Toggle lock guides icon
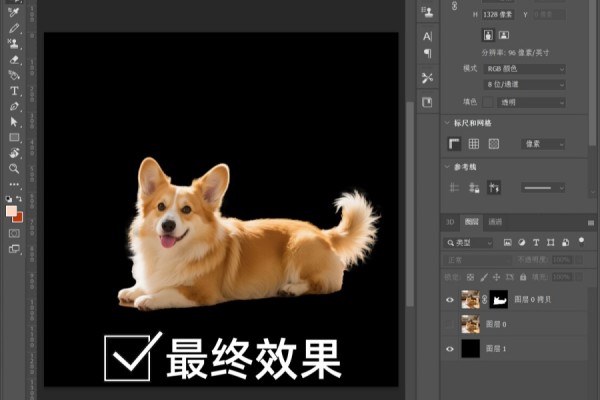 474,188
